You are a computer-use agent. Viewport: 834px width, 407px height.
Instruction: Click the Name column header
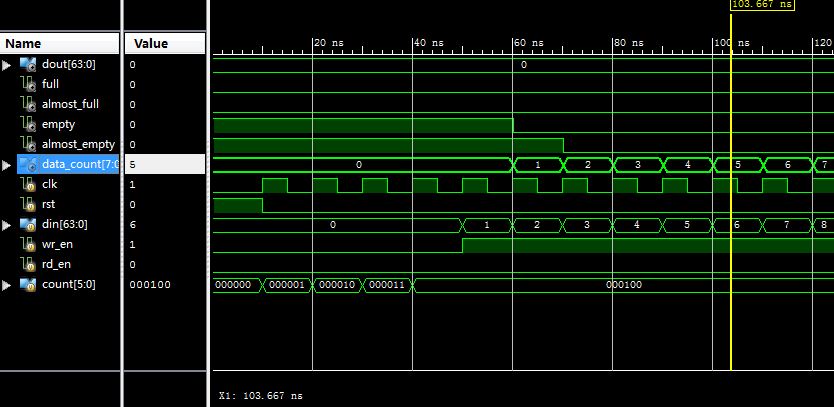(x=60, y=44)
